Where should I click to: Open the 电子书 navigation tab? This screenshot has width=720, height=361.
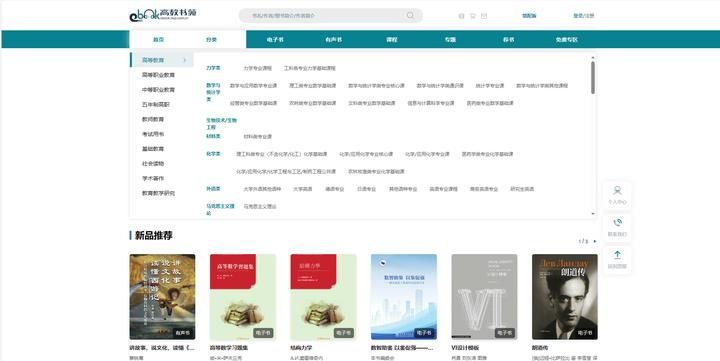(275, 39)
